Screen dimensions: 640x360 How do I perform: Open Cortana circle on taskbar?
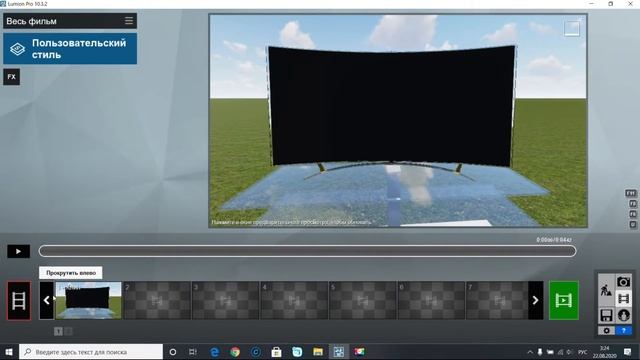[x=173, y=352]
